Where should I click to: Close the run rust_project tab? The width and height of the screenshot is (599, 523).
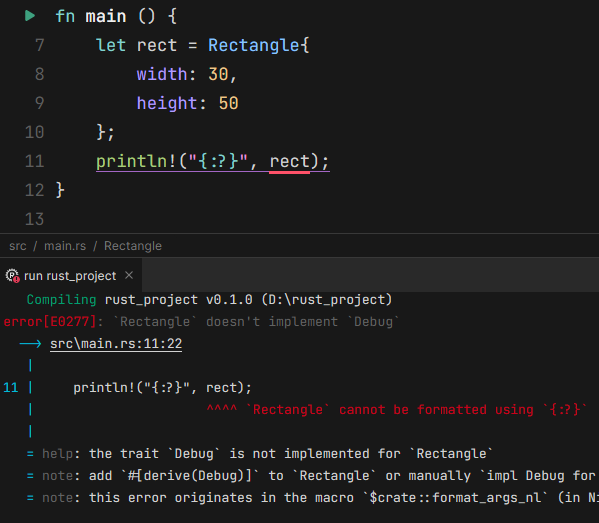[129, 275]
